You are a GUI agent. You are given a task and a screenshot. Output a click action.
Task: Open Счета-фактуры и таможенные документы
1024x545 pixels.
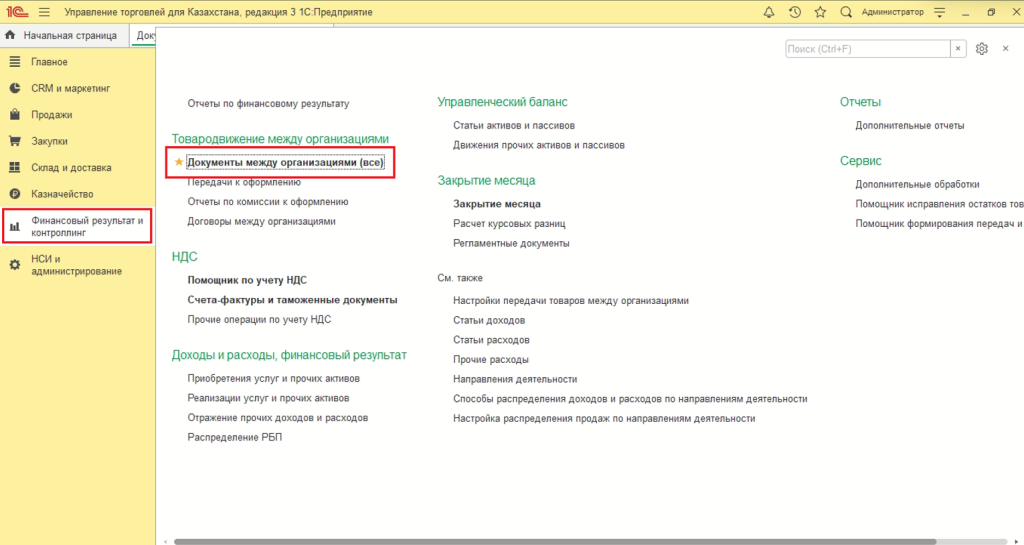pos(293,300)
